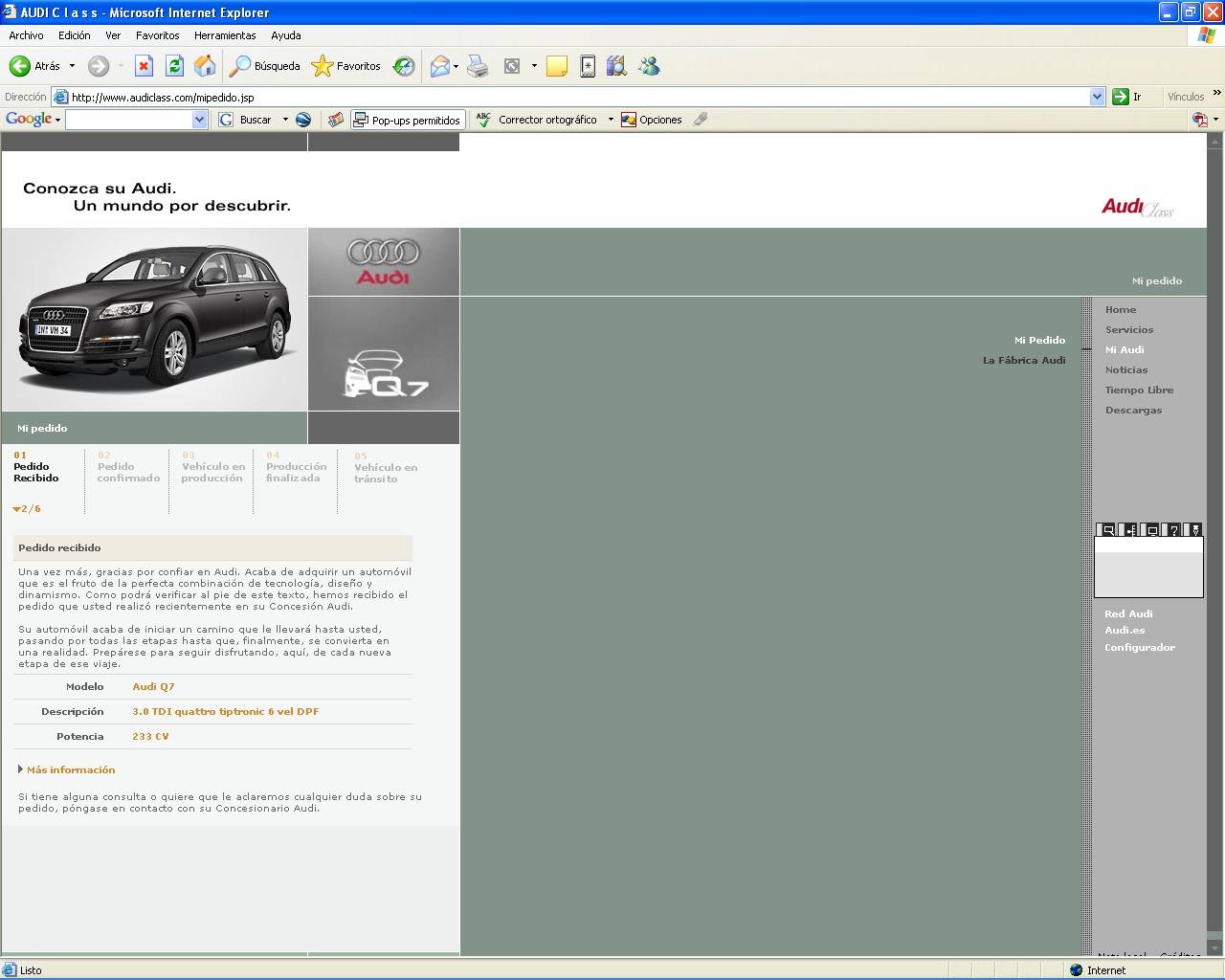Click the Ir go button
This screenshot has width=1225, height=980.
(x=1127, y=97)
